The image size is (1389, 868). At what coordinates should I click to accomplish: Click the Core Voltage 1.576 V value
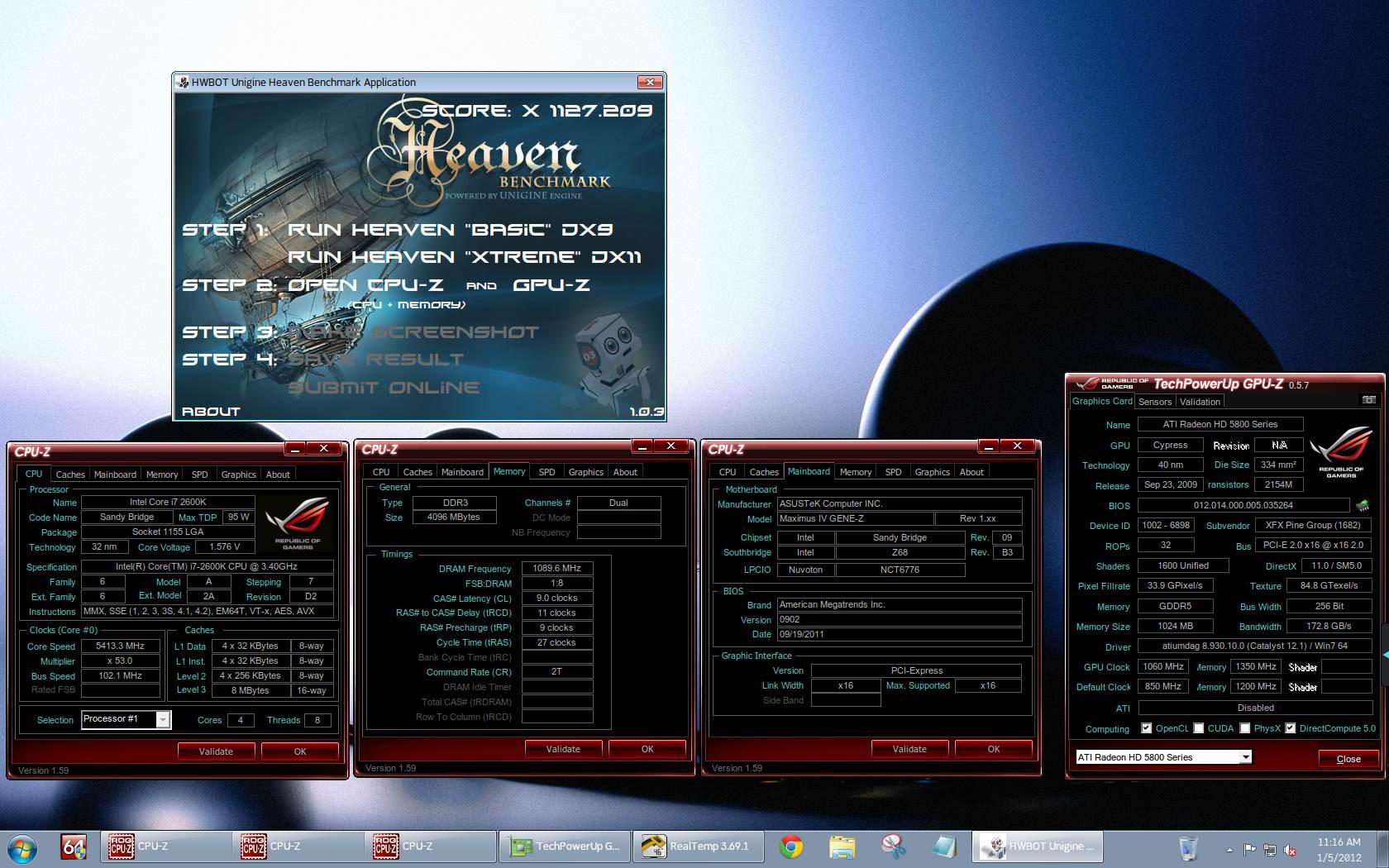[x=225, y=547]
